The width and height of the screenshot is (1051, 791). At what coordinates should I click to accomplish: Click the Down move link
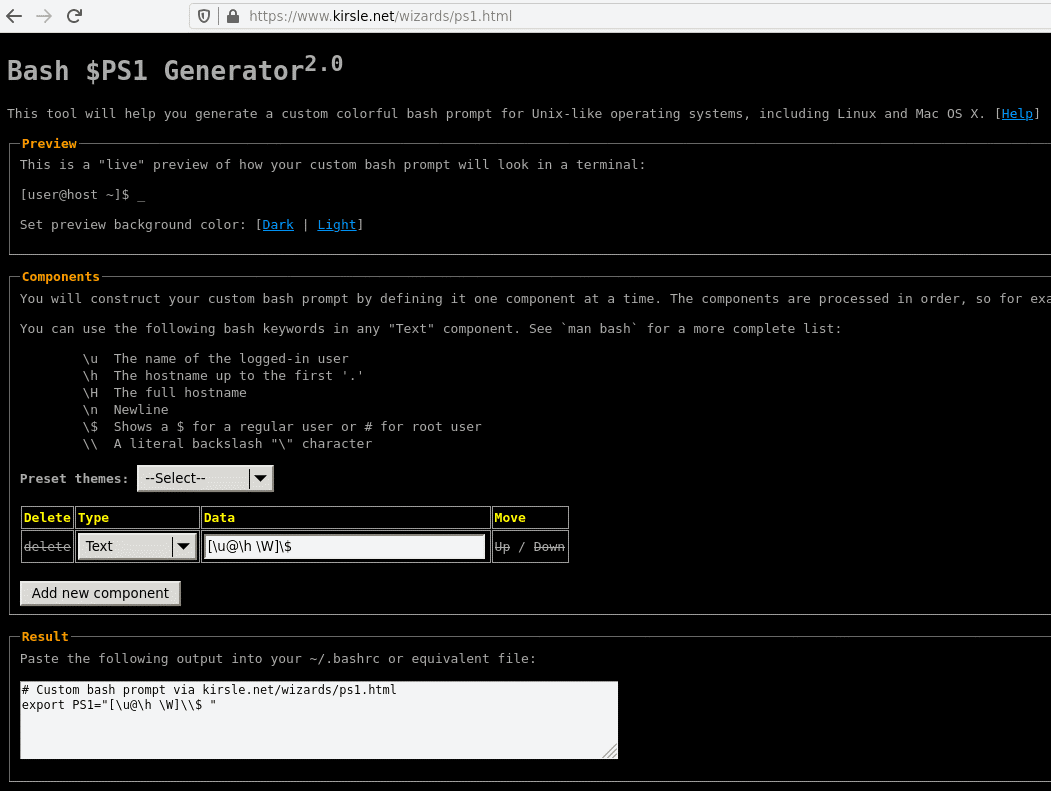pyautogui.click(x=549, y=547)
